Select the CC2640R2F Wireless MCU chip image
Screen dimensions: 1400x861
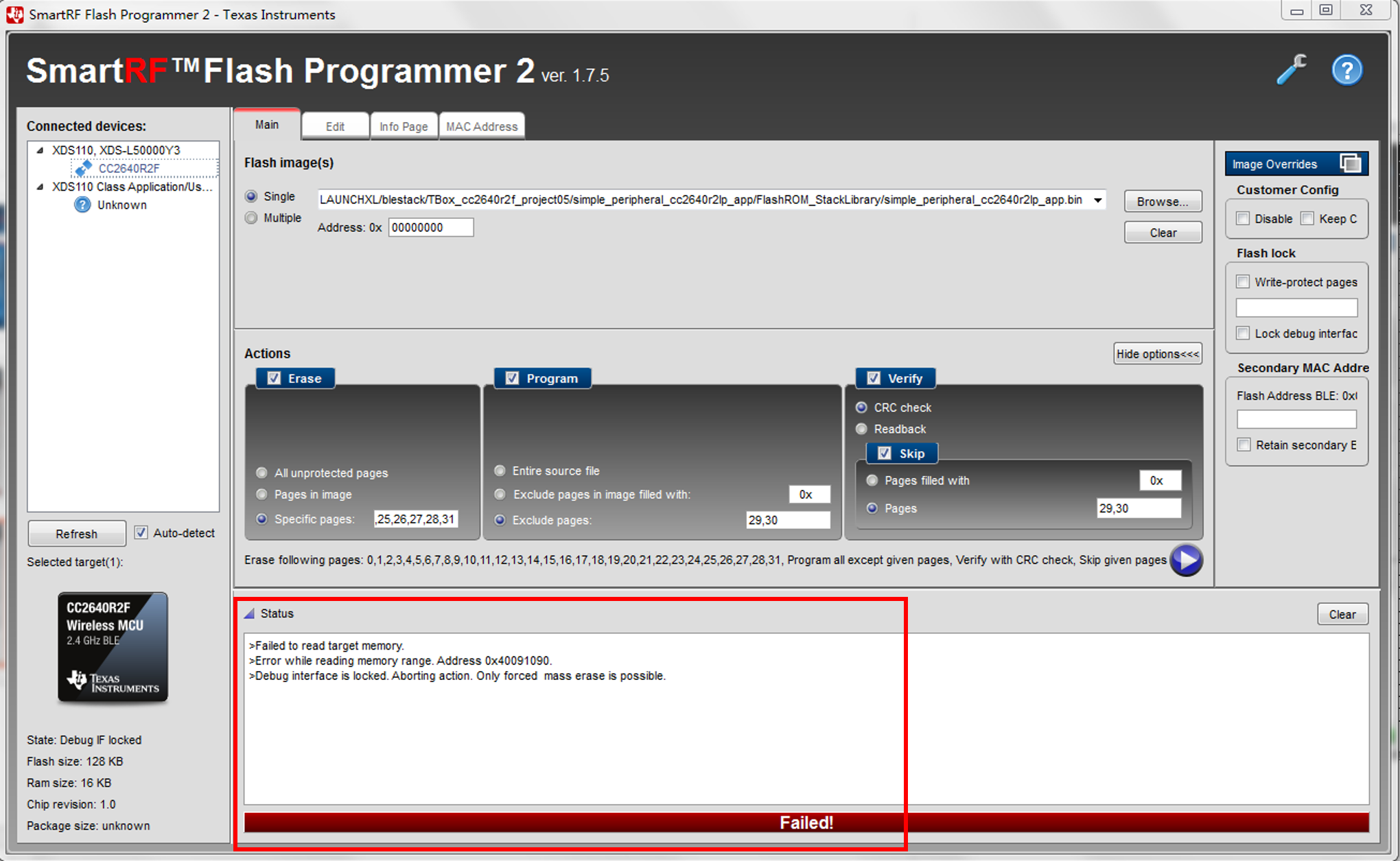point(113,647)
